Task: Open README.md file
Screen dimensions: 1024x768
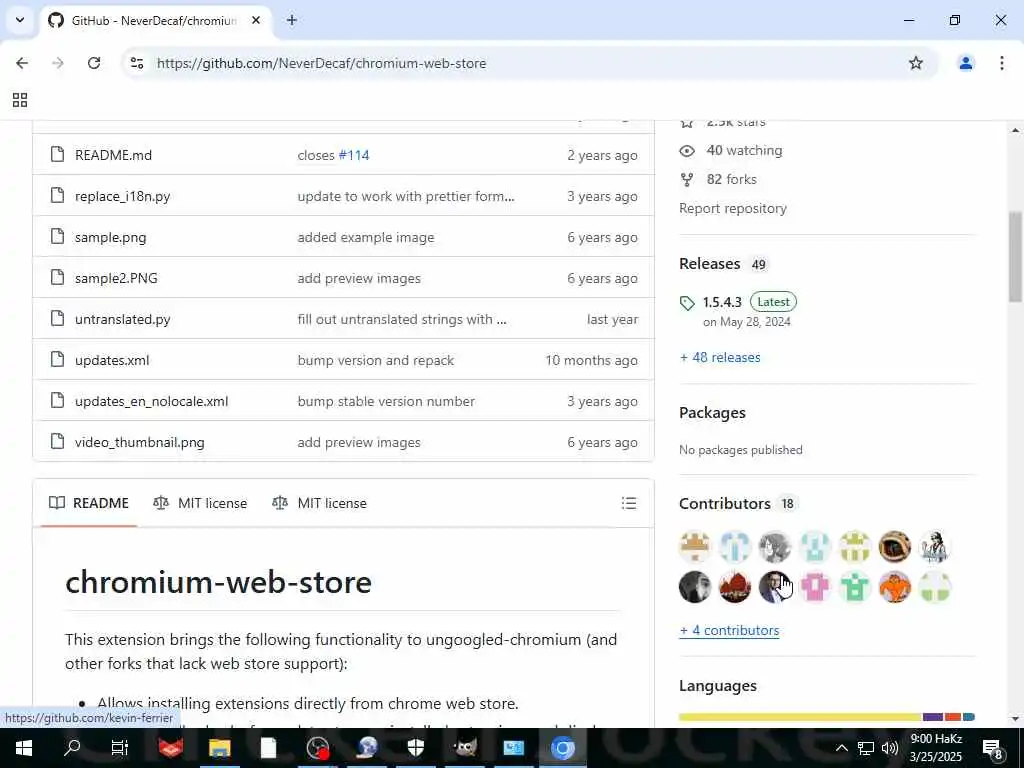Action: pos(113,155)
